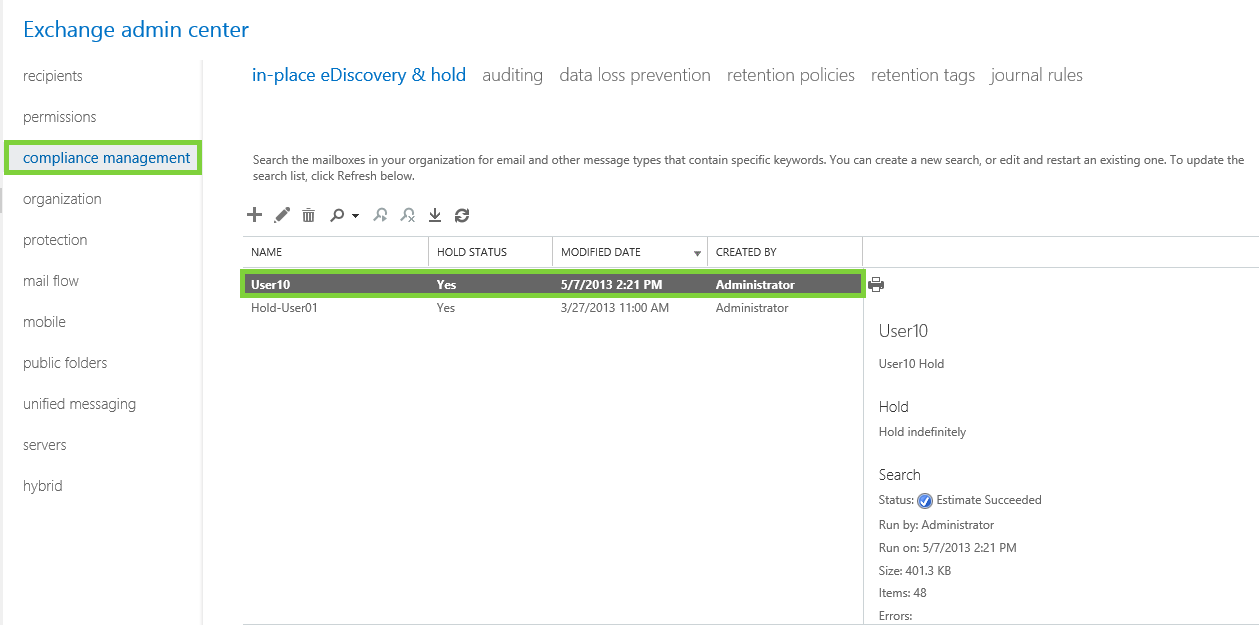
Task: Click the 3/27/2013 11:00 AM date cell
Action: [615, 308]
